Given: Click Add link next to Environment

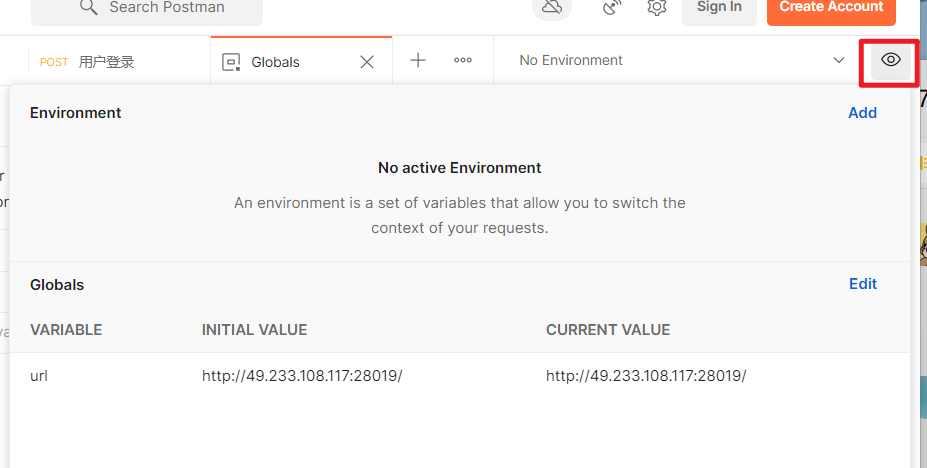Looking at the screenshot, I should [x=862, y=113].
